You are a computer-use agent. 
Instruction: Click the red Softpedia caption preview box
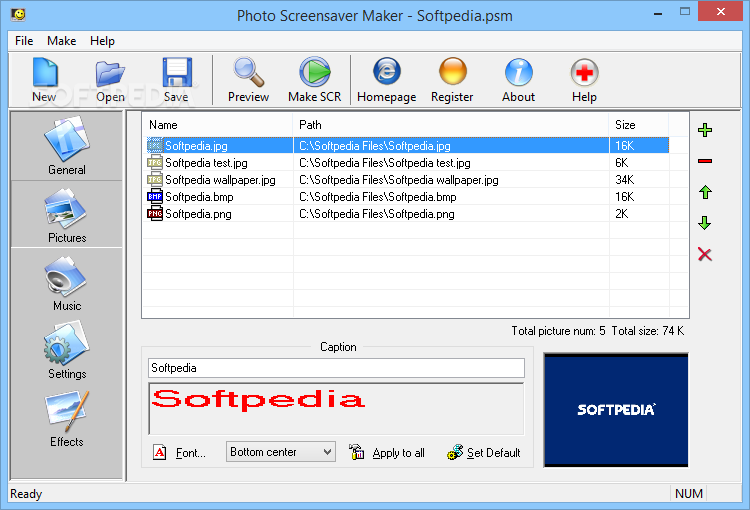(336, 409)
